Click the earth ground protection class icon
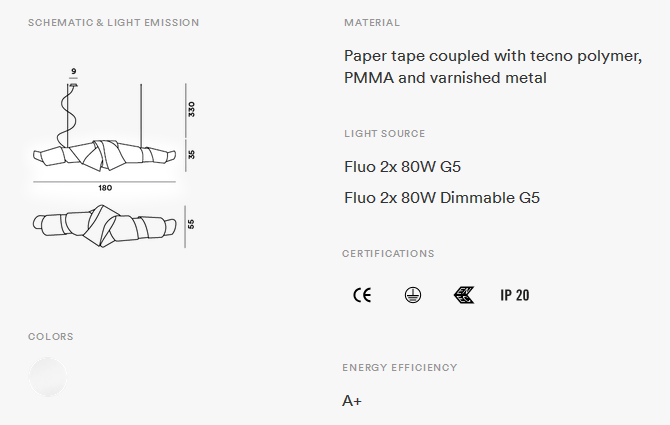Viewport: 670px width, 425px height. pyautogui.click(x=413, y=295)
